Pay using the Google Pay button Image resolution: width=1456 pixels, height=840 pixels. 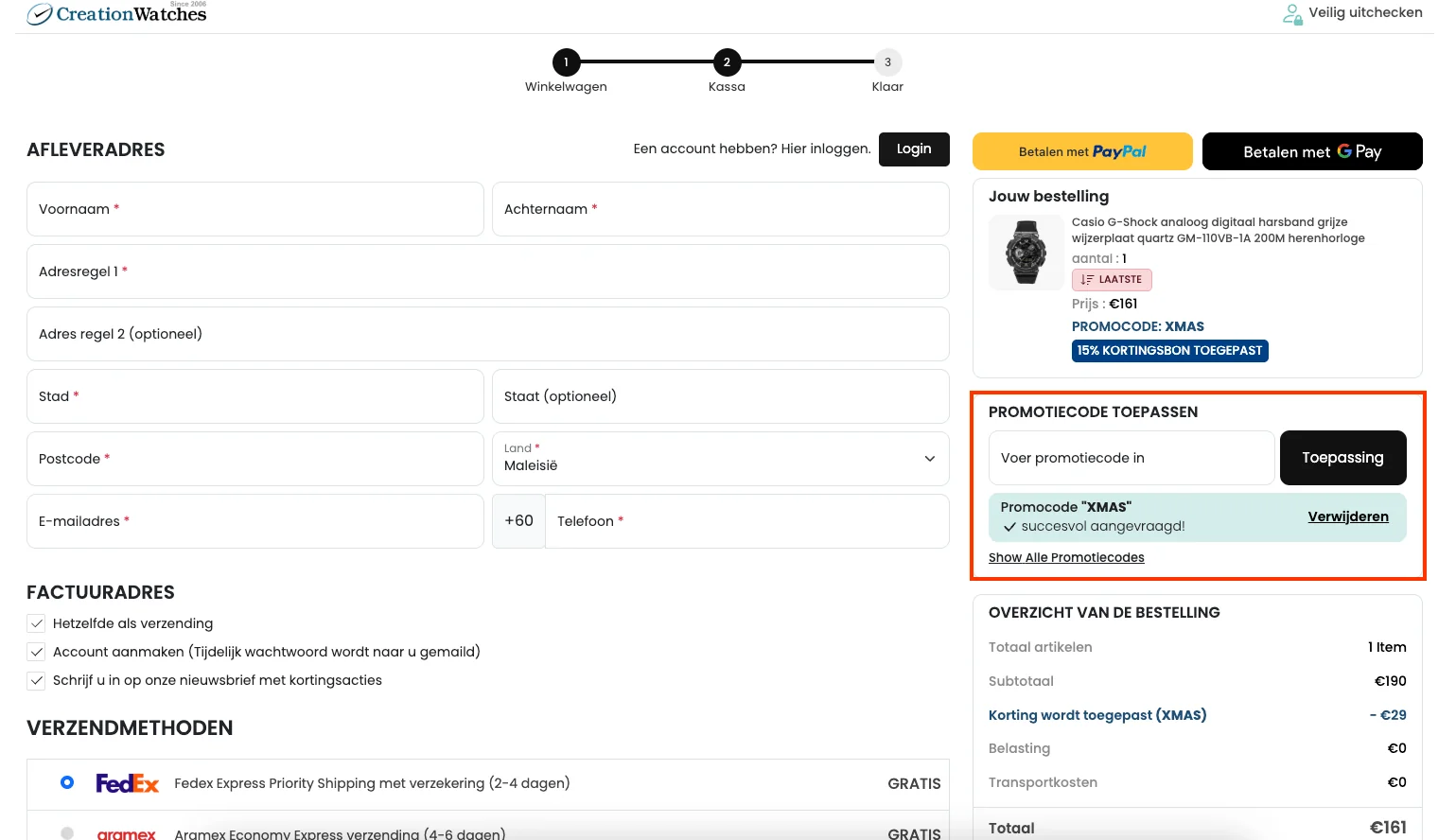click(x=1311, y=151)
